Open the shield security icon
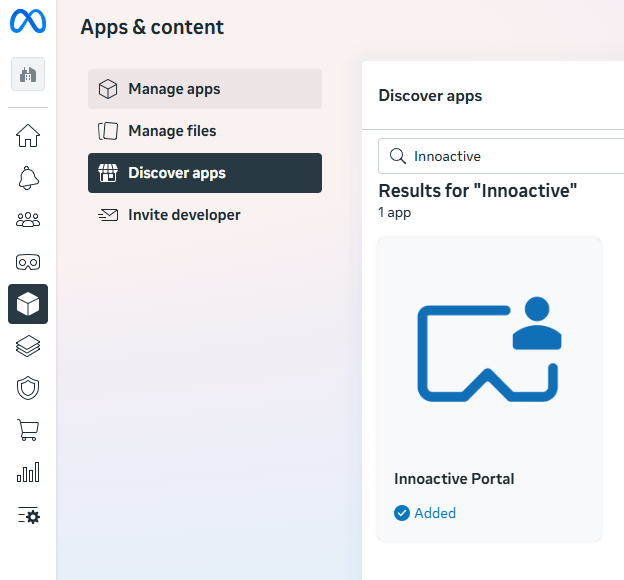The height and width of the screenshot is (580, 624). [28, 388]
